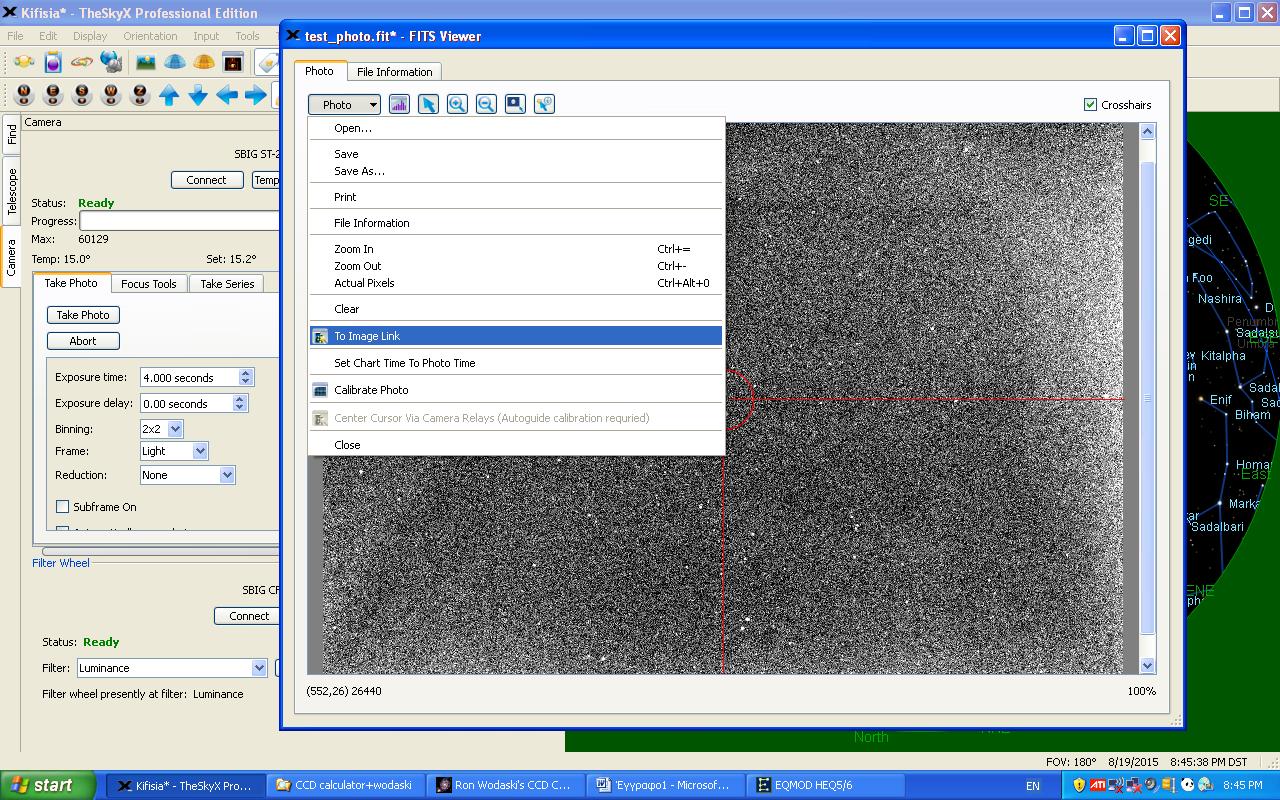Click the Filter Wheel Connect button
1280x800 pixels.
click(x=249, y=616)
